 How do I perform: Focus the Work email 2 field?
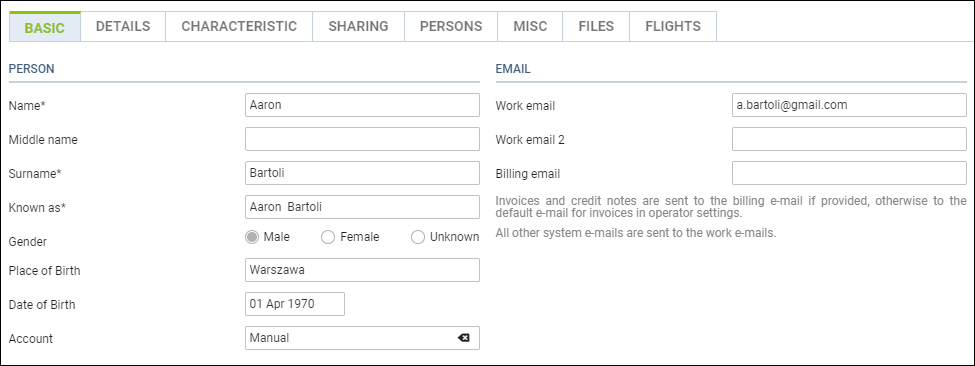point(849,139)
